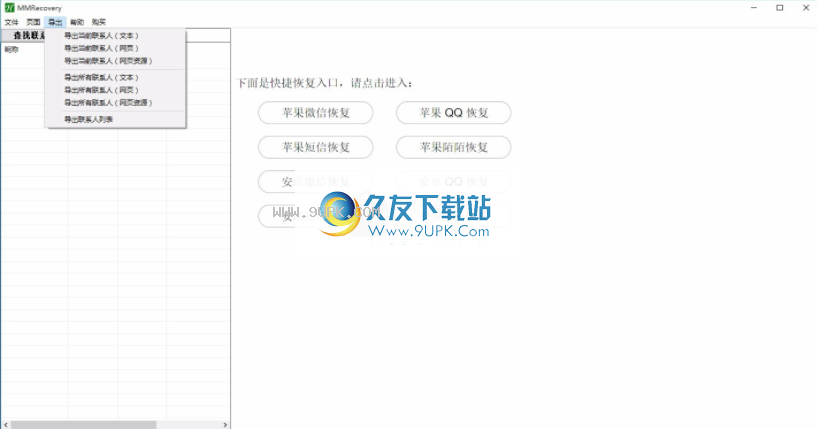
Task: Open the 页面 menu
Action: pos(33,22)
